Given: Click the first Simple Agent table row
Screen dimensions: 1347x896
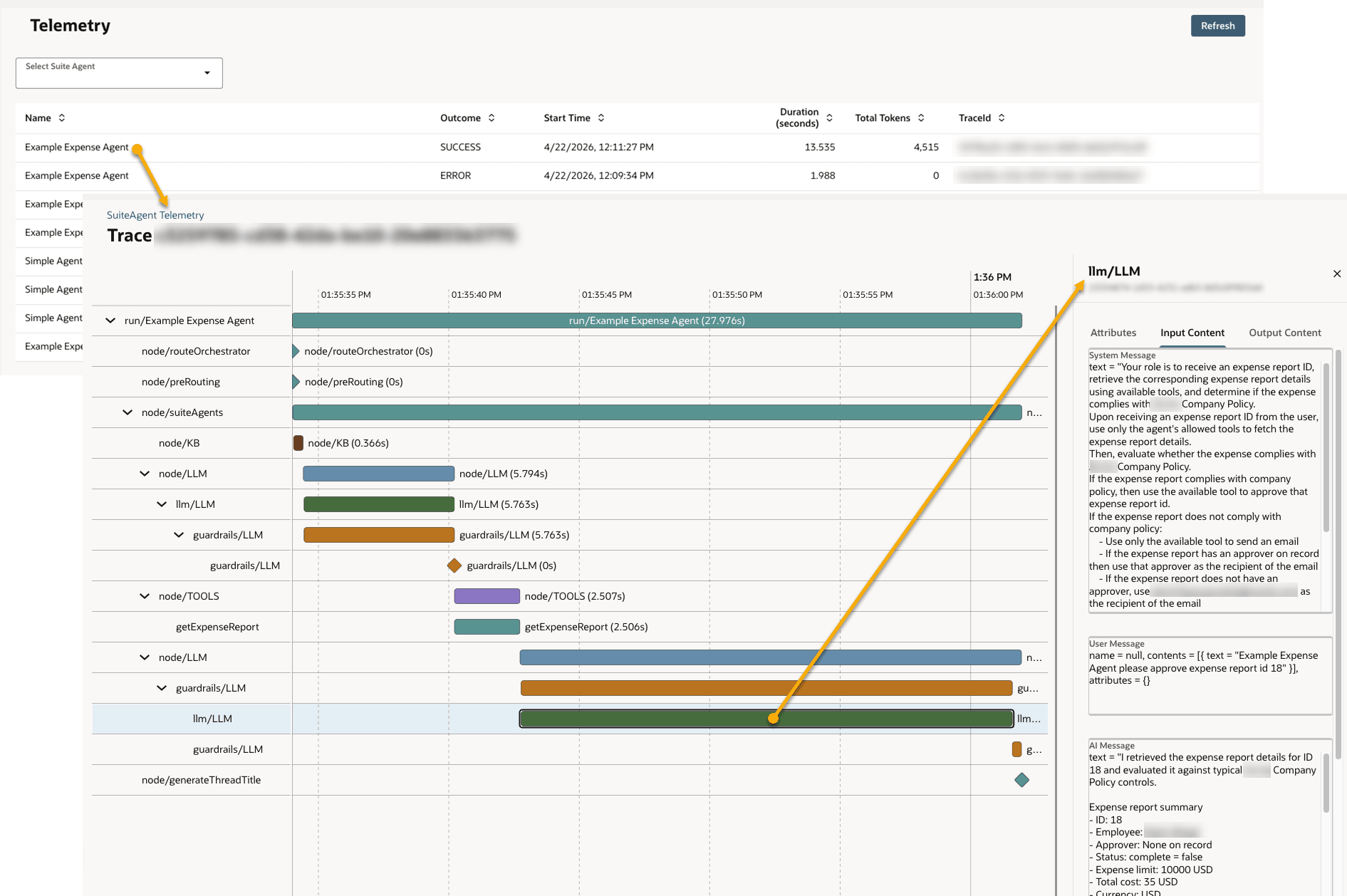Looking at the screenshot, I should pos(50,261).
